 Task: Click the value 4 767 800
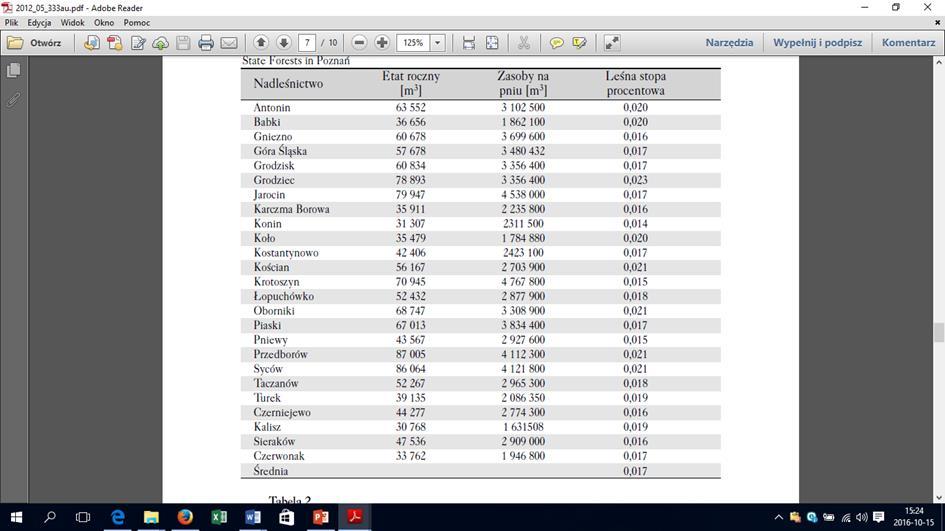coord(523,282)
